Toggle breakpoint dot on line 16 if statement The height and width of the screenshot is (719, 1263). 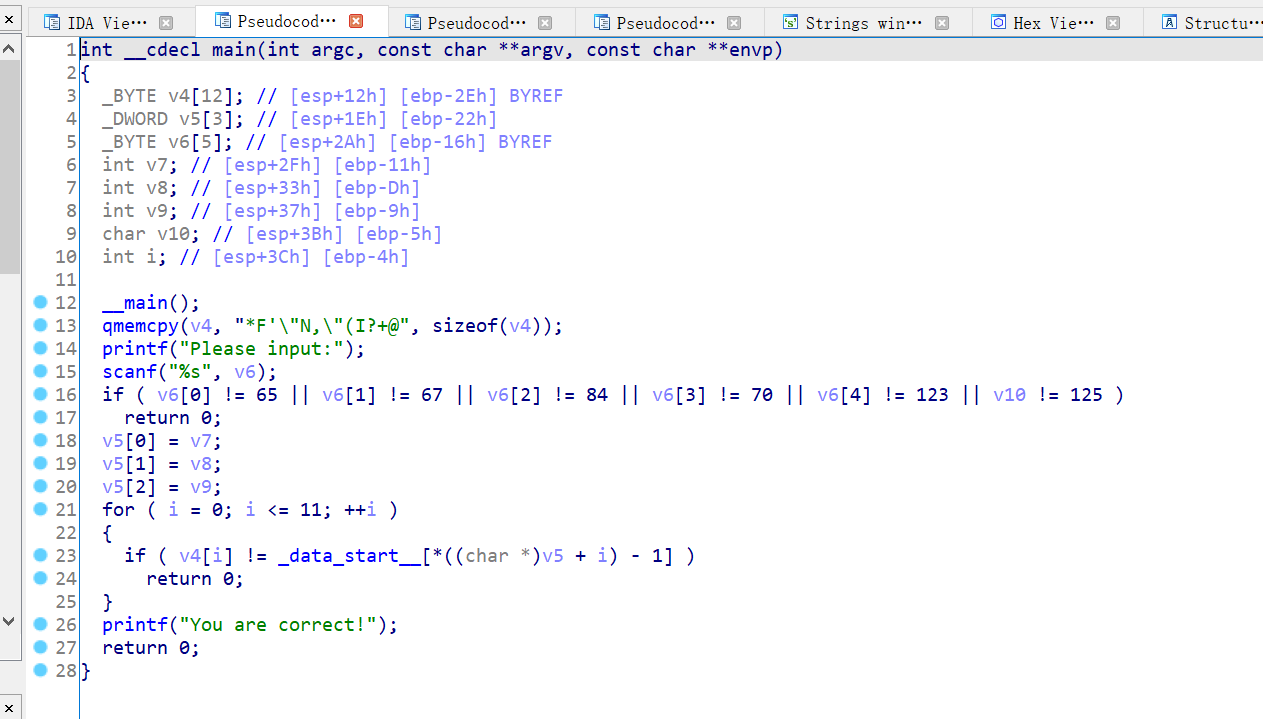tap(40, 394)
